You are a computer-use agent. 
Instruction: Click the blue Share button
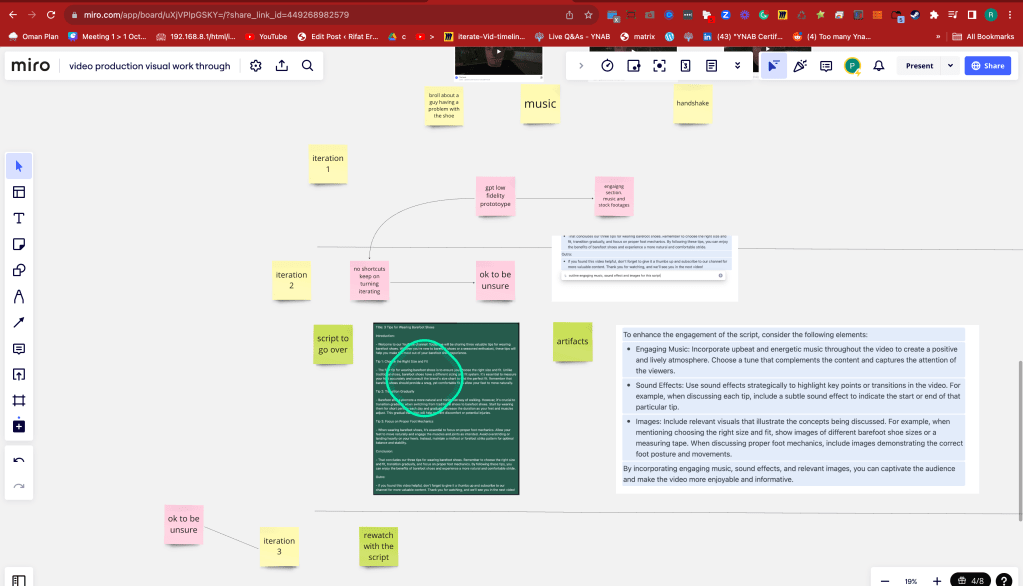point(988,66)
